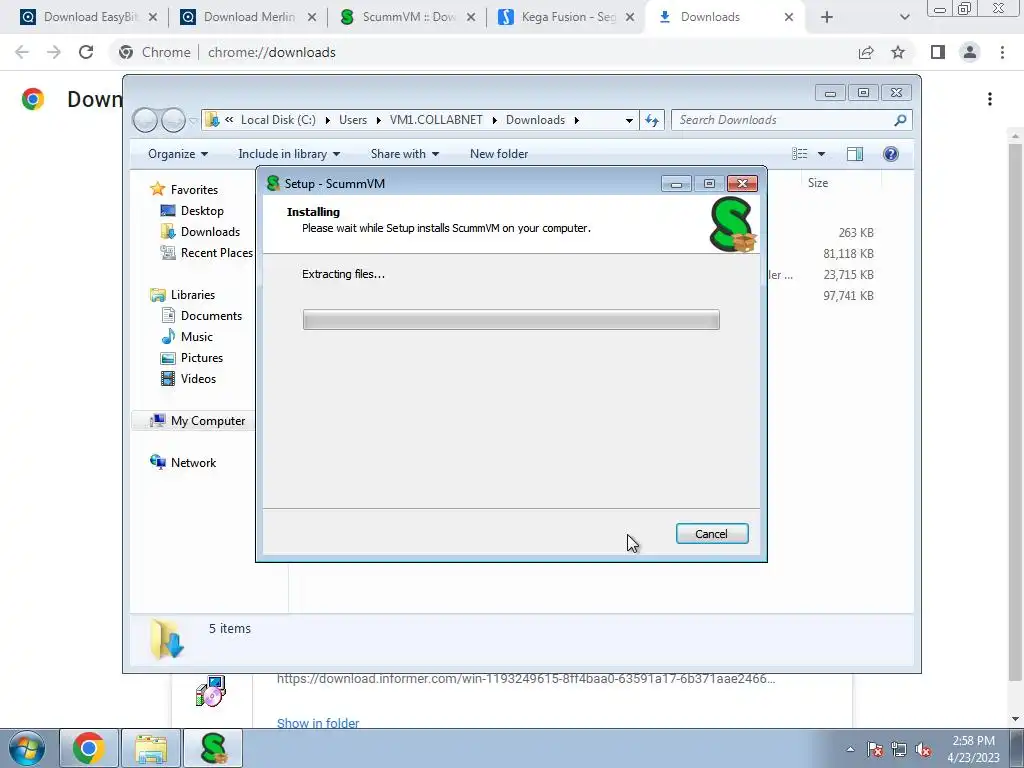Open the Chrome profile icon
This screenshot has width=1024, height=768.
click(x=970, y=52)
